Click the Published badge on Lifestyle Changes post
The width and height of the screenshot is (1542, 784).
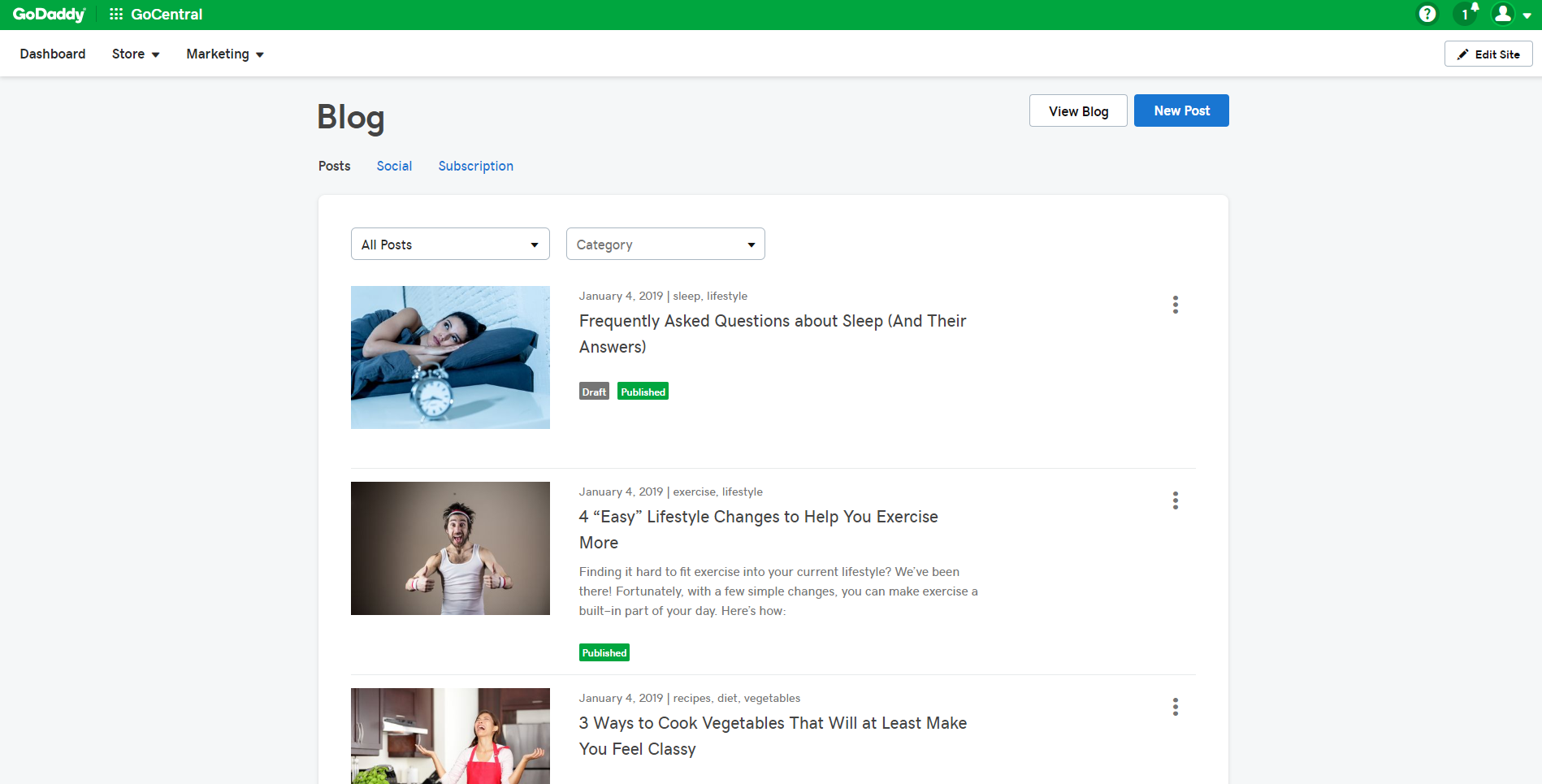click(x=604, y=652)
